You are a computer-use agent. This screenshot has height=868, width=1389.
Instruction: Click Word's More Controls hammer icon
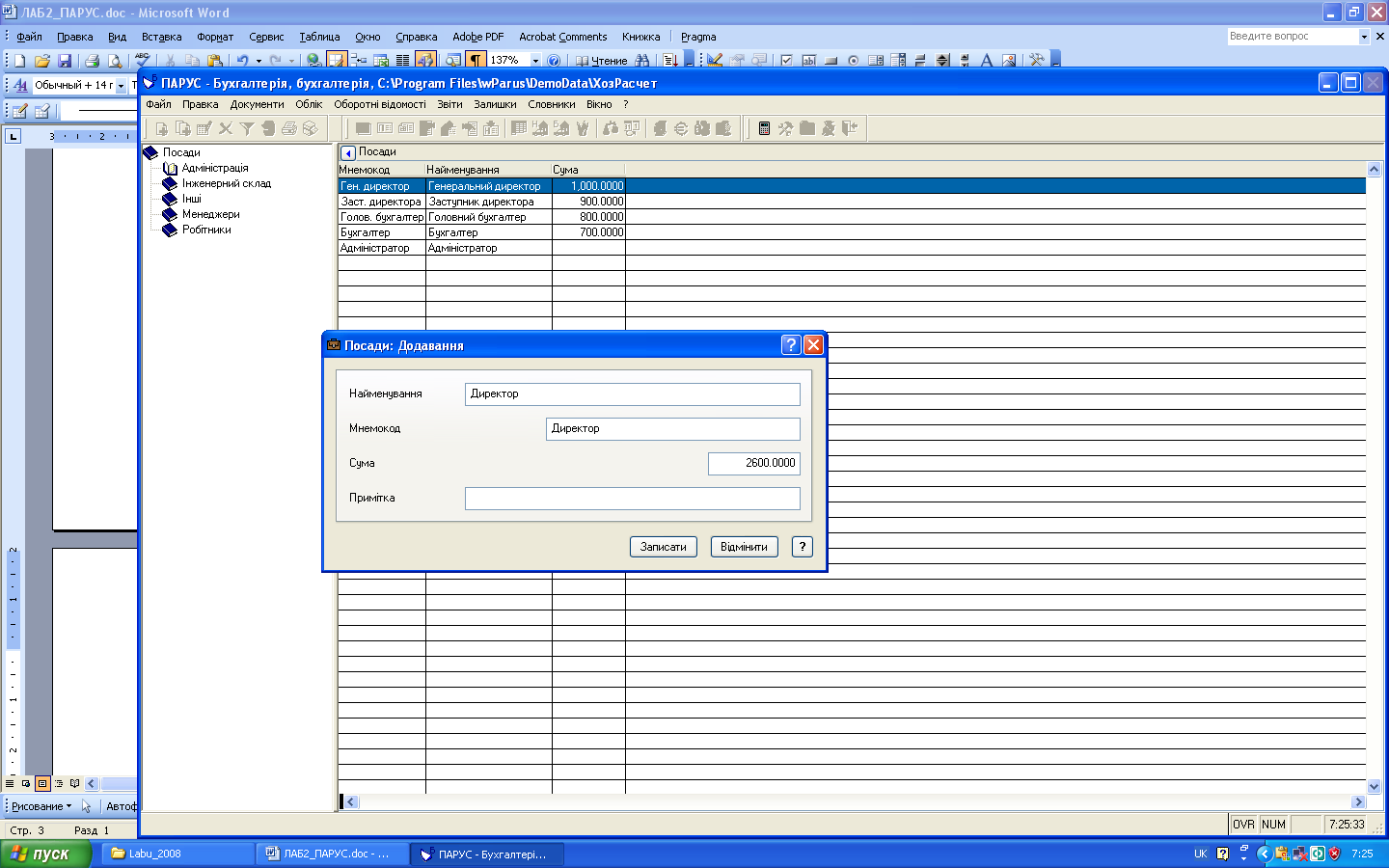coord(1037,60)
